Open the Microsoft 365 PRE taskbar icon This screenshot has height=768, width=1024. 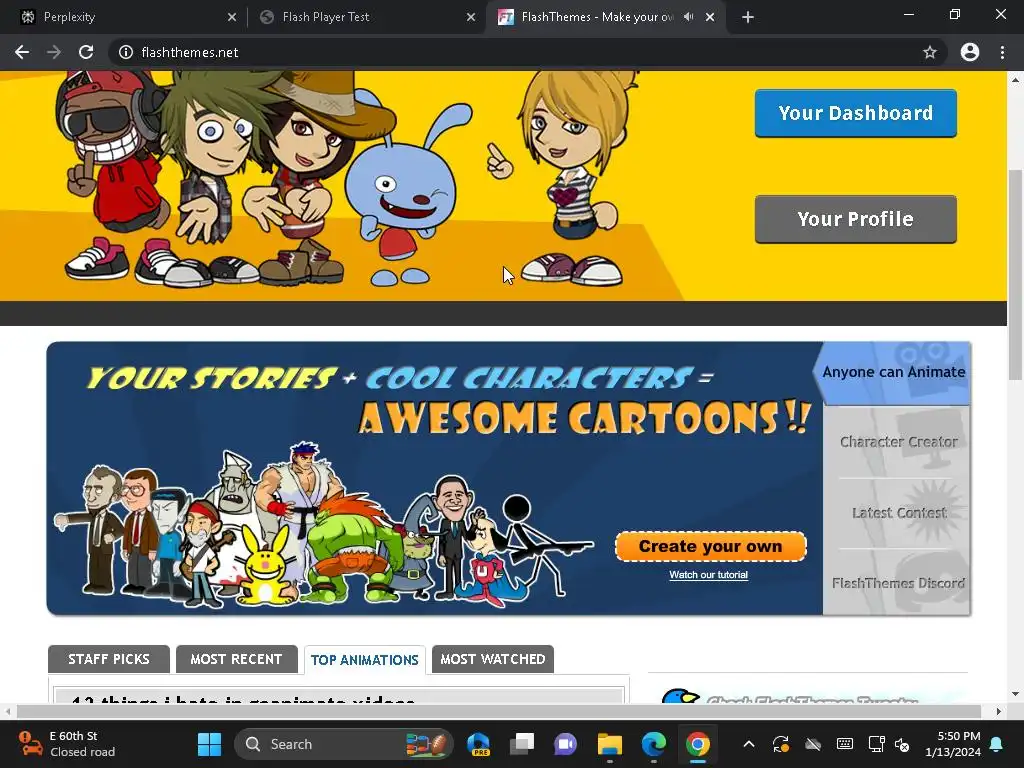[479, 744]
